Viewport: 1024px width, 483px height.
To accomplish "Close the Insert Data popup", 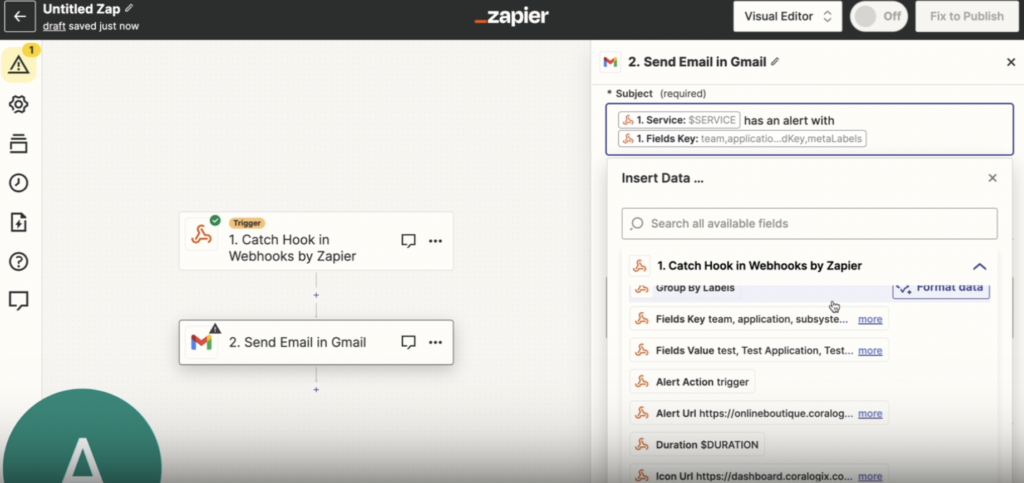I will (993, 178).
